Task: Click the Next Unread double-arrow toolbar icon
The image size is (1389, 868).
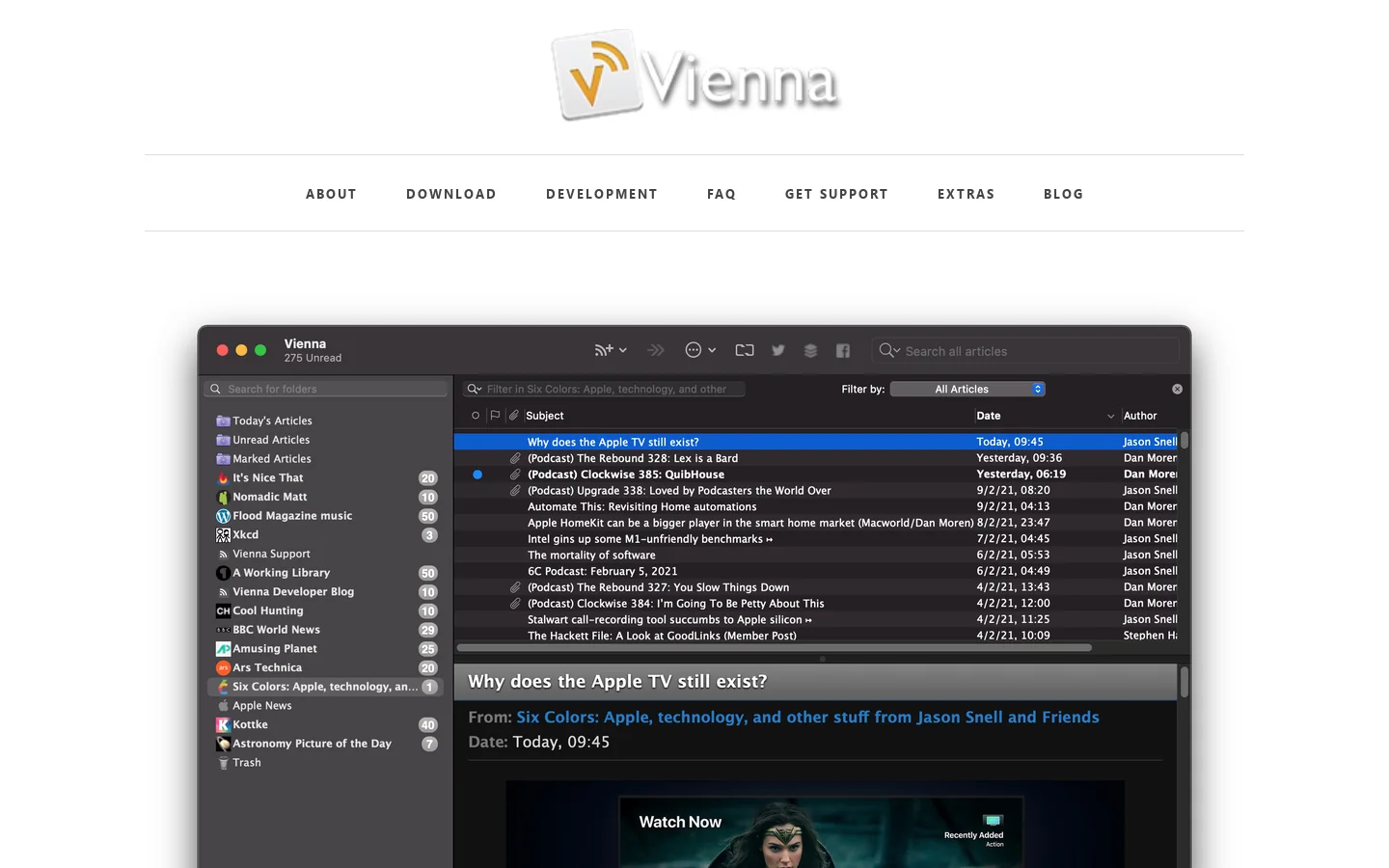Action: pyautogui.click(x=656, y=350)
